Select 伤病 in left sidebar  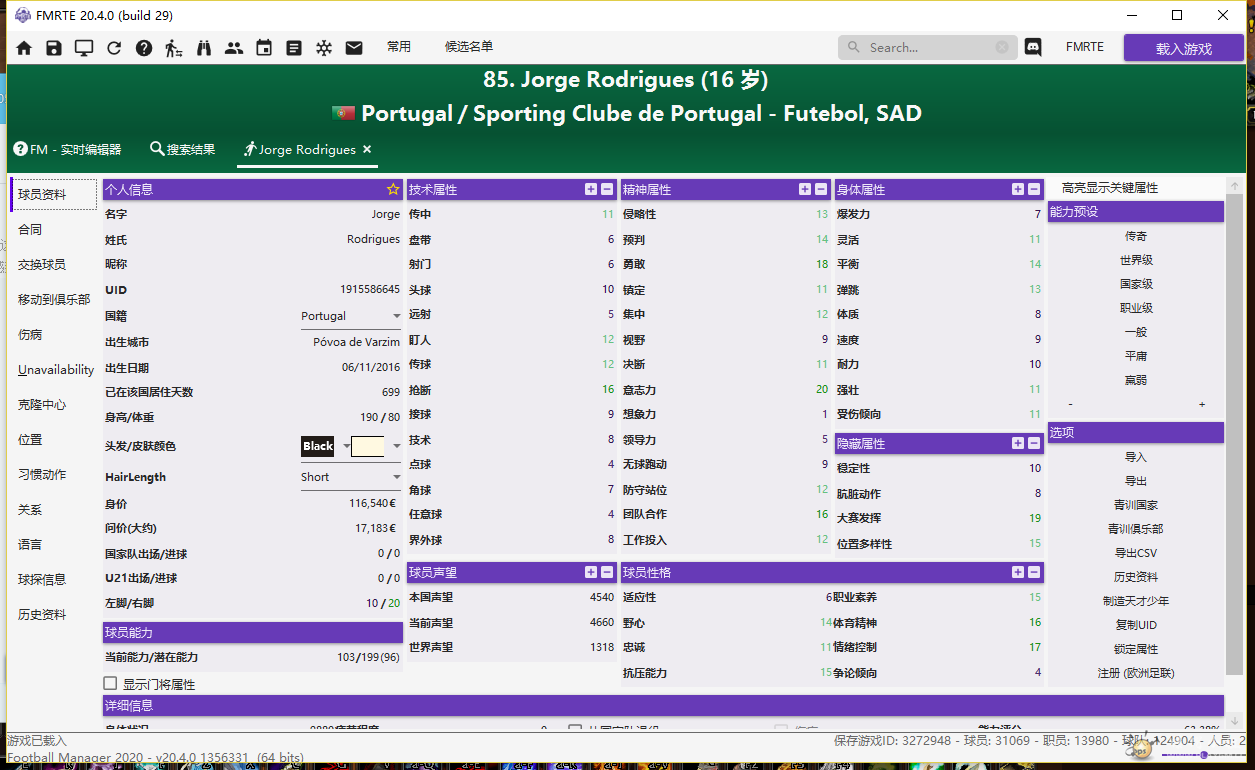(x=30, y=334)
